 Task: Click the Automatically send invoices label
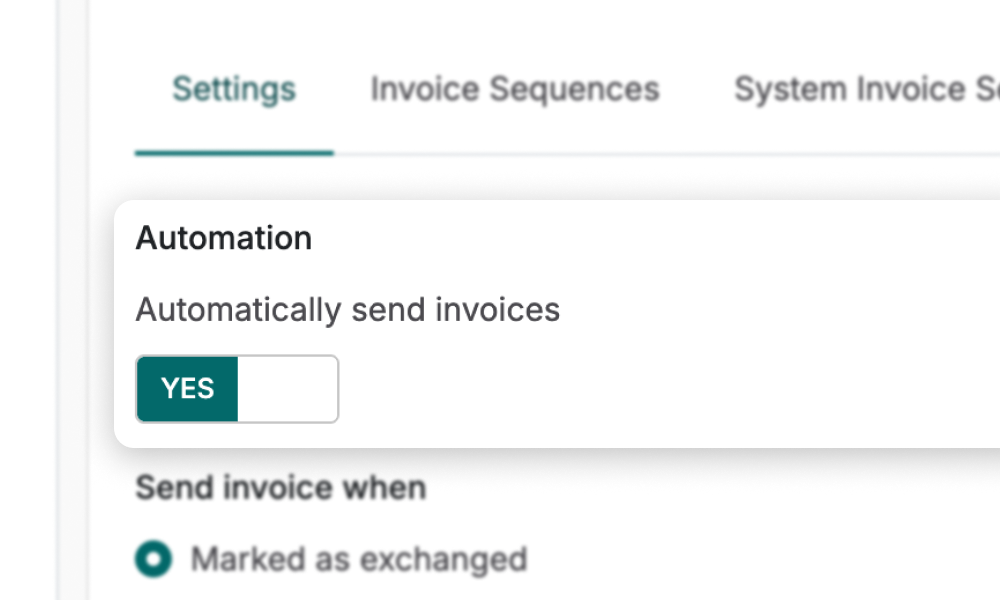[x=348, y=309]
